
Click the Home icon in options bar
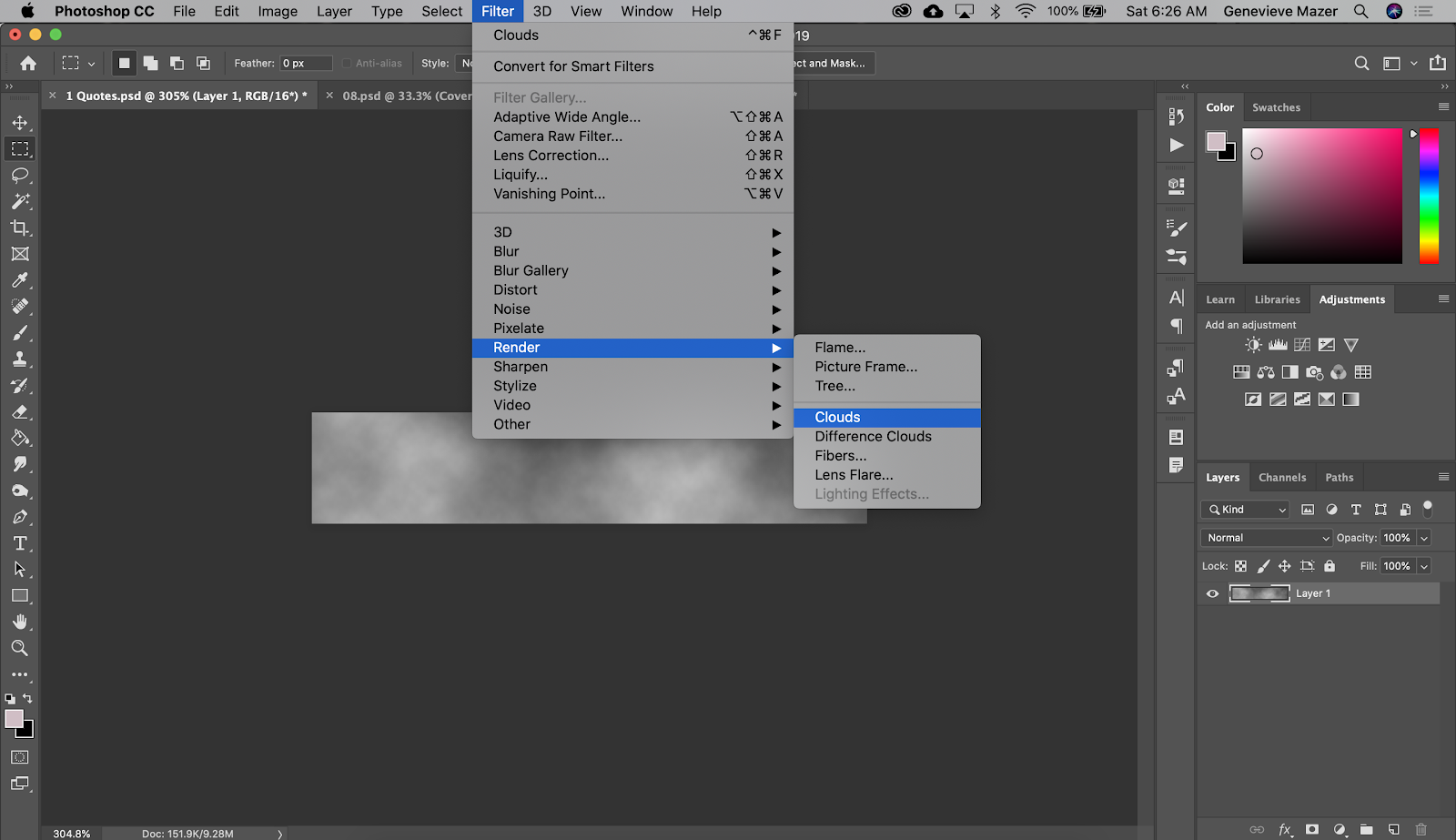click(29, 63)
